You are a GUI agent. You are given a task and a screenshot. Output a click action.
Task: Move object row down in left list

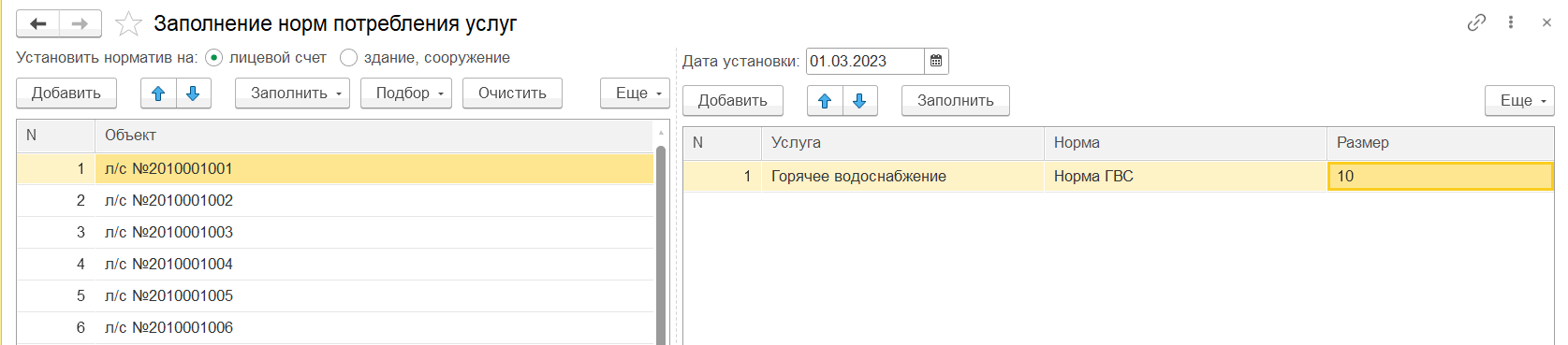pos(193,93)
